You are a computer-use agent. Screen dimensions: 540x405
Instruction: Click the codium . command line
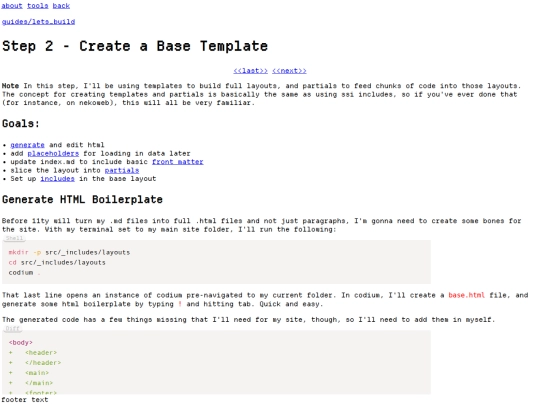coord(25,272)
